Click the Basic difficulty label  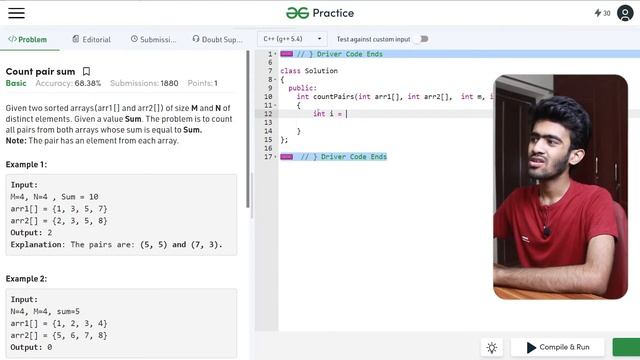tap(16, 83)
